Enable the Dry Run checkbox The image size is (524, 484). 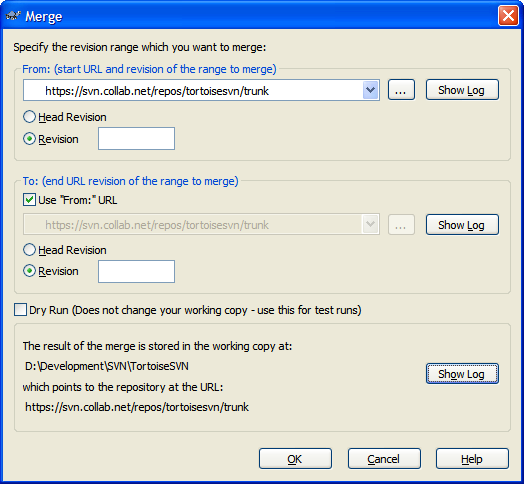pyautogui.click(x=20, y=310)
